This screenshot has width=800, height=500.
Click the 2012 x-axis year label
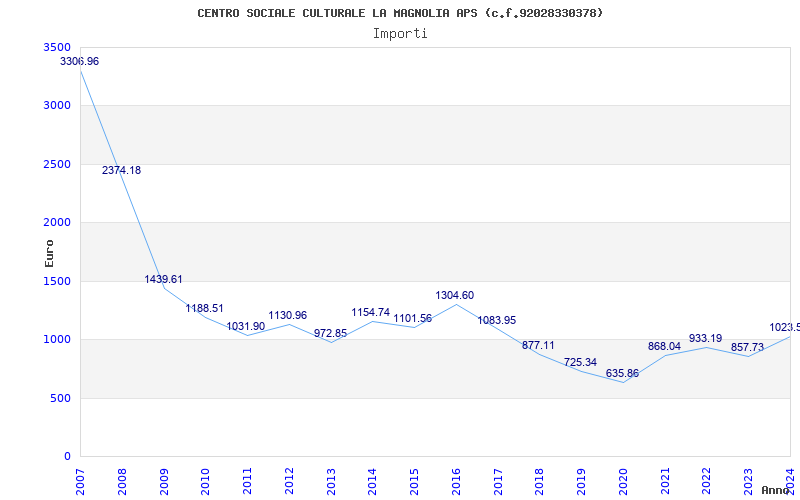289,482
